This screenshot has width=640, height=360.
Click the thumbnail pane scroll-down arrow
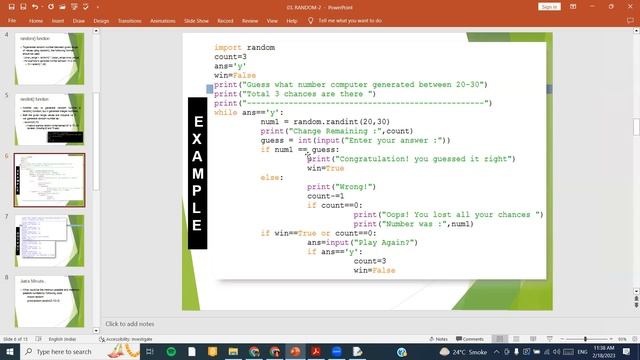(x=96, y=331)
